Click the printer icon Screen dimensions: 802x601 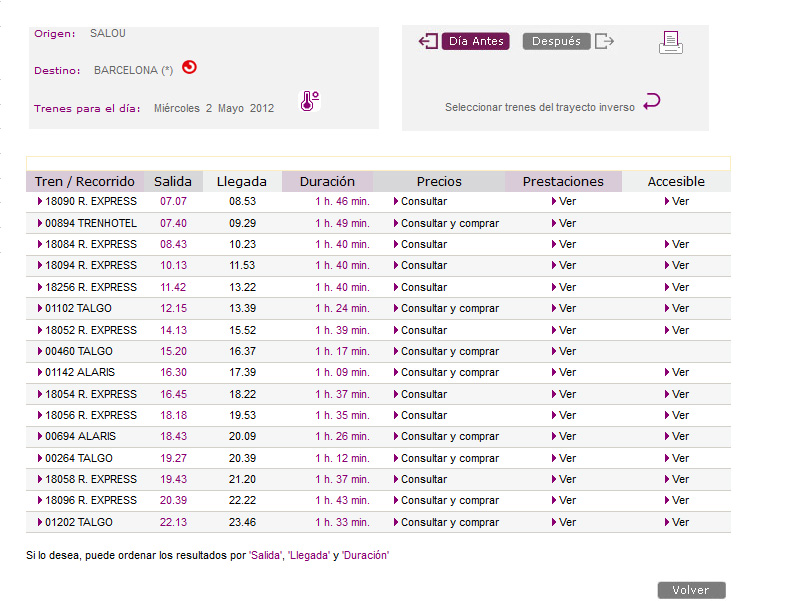(670, 42)
